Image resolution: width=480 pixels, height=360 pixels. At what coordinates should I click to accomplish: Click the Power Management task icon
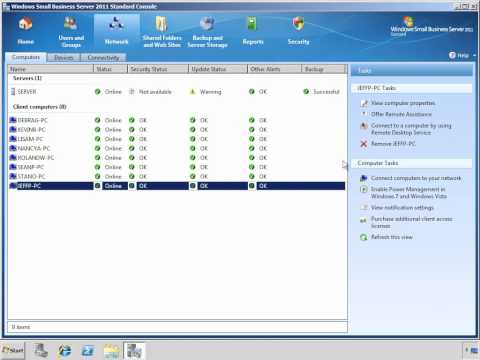[x=364, y=190]
